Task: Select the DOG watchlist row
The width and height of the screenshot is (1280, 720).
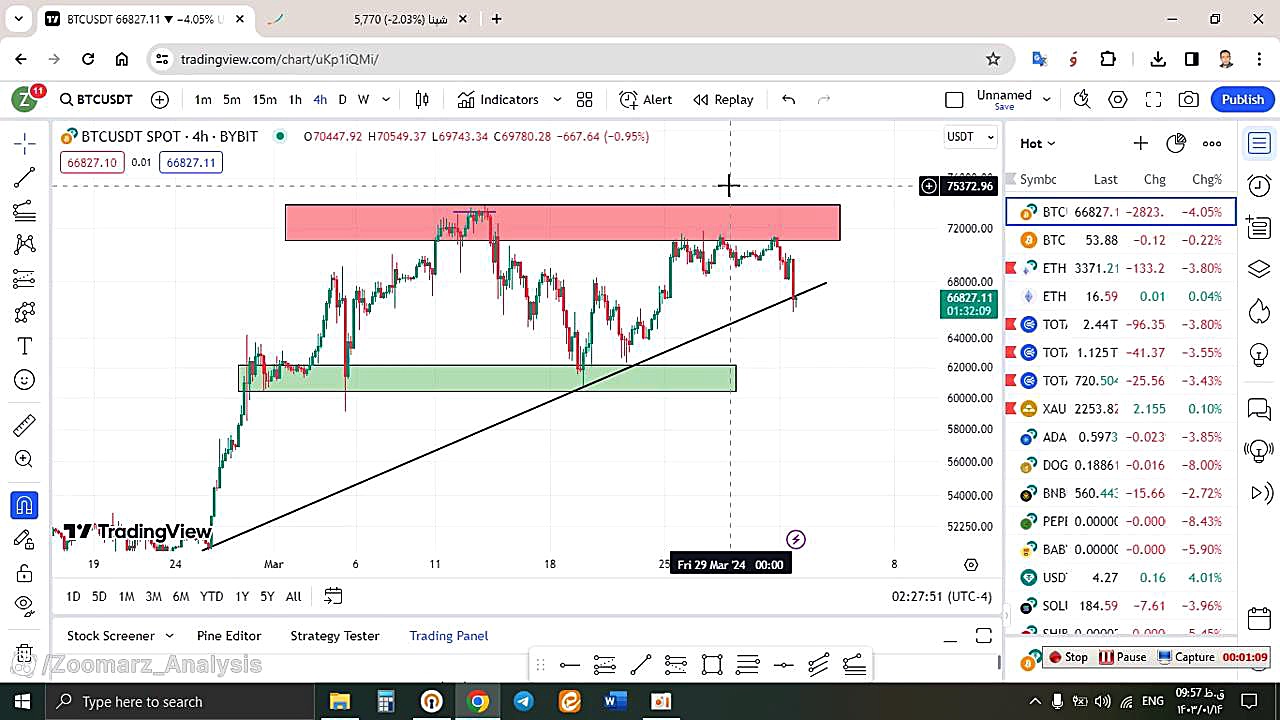Action: pyautogui.click(x=1121, y=465)
